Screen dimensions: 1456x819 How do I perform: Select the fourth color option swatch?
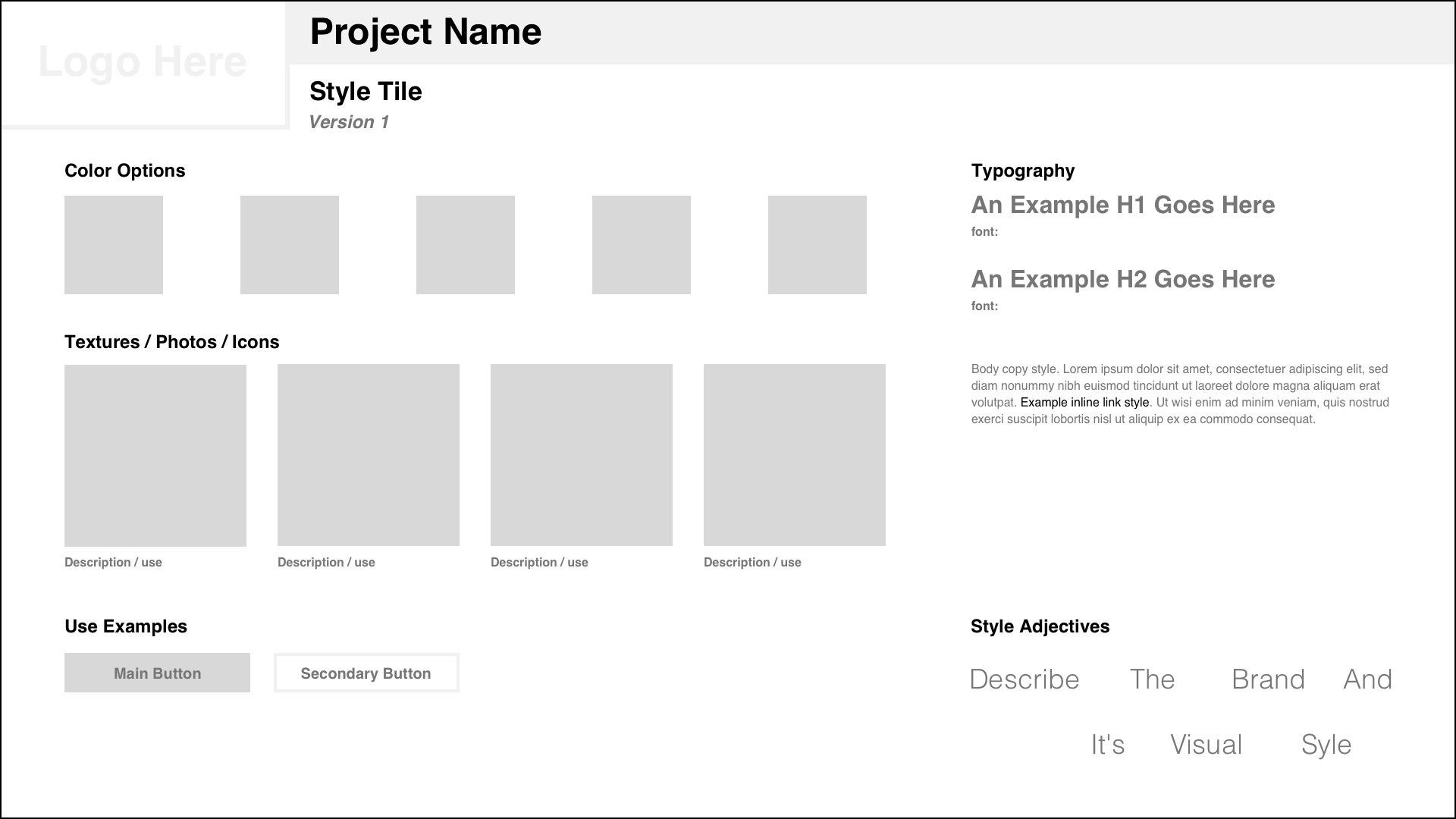point(642,245)
